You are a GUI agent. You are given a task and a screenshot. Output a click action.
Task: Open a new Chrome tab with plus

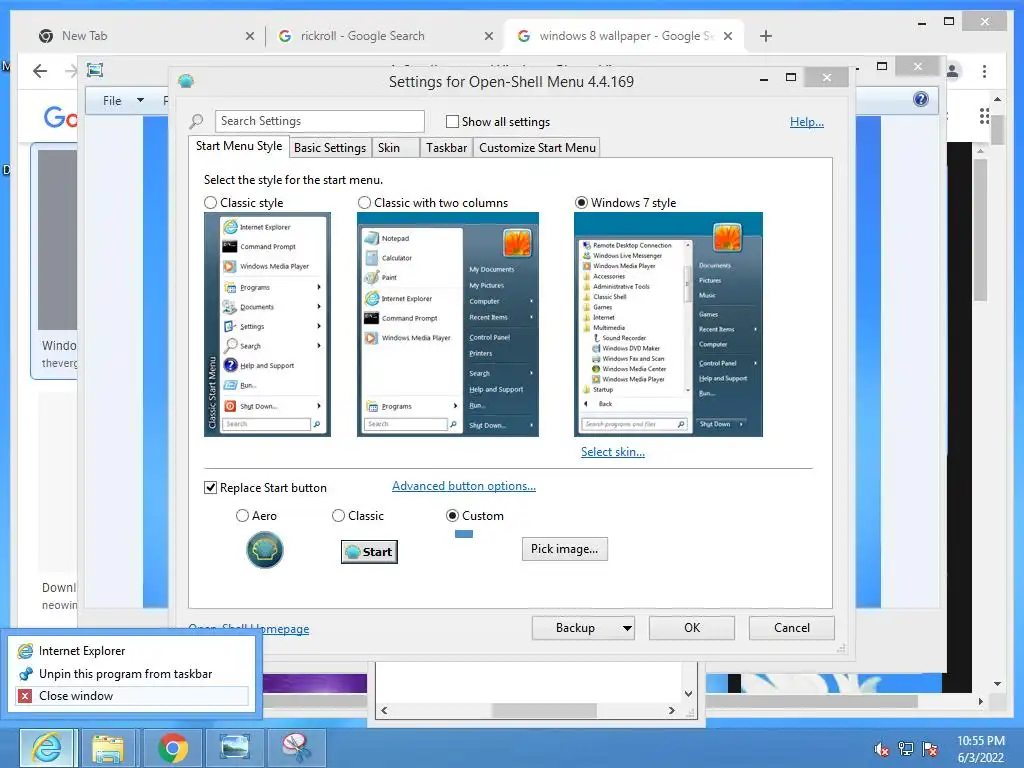[x=766, y=36]
